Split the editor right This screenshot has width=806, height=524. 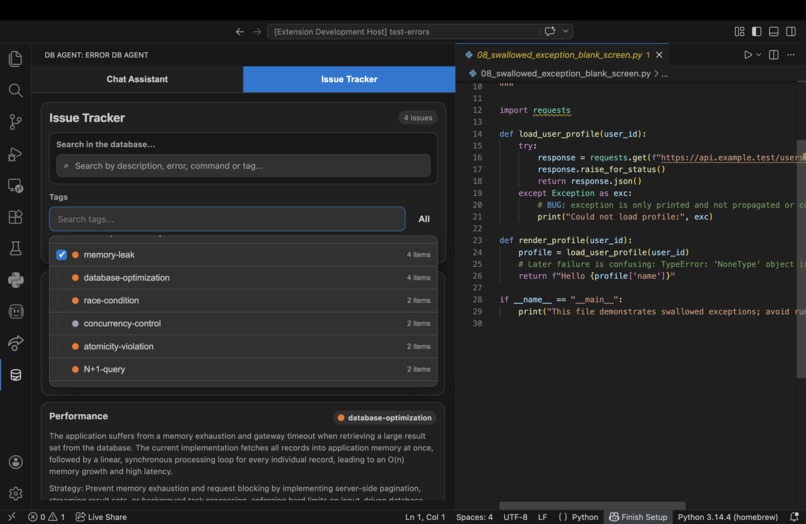(x=774, y=55)
